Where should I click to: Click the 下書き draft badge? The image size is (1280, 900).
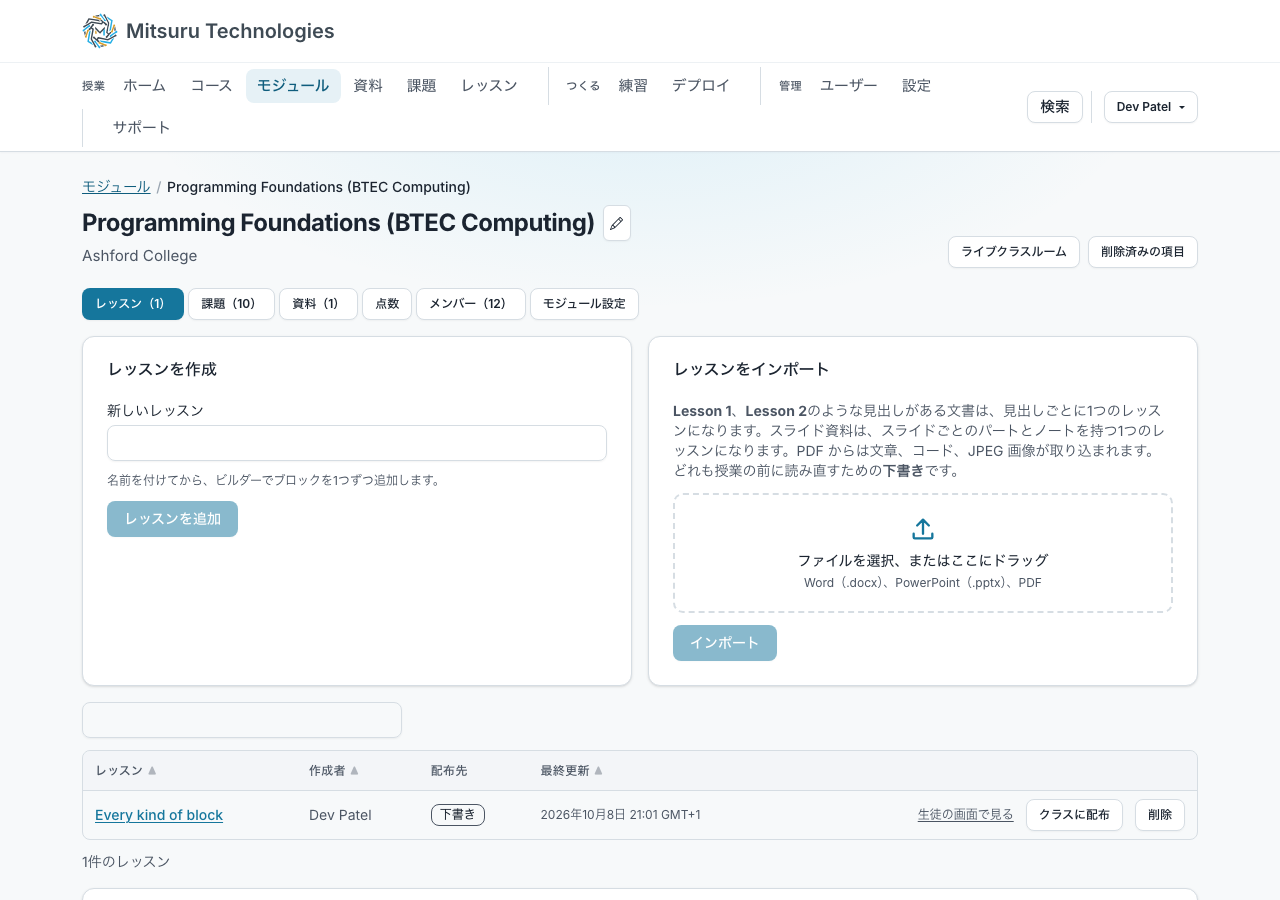point(458,815)
